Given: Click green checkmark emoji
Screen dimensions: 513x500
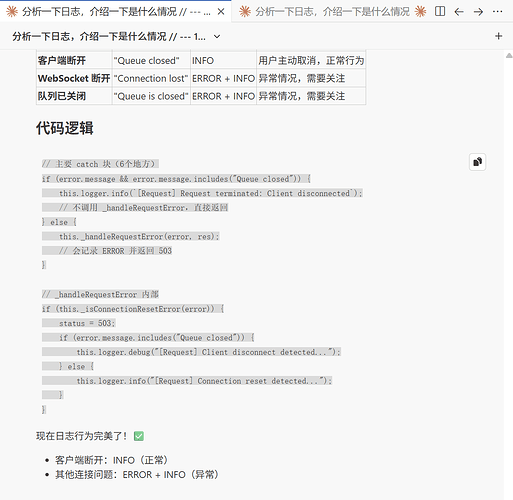Looking at the screenshot, I should 139,436.
